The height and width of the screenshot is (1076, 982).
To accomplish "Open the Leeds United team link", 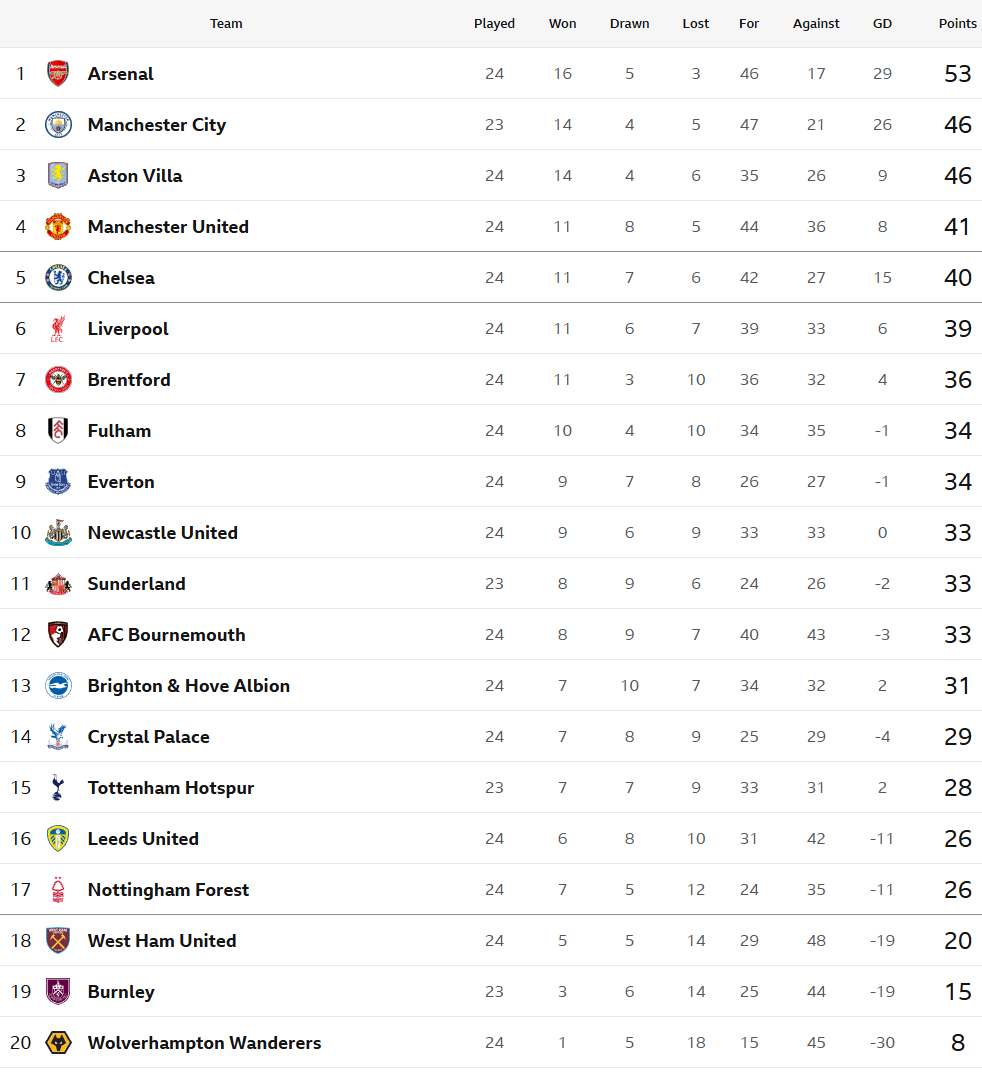I will point(143,839).
